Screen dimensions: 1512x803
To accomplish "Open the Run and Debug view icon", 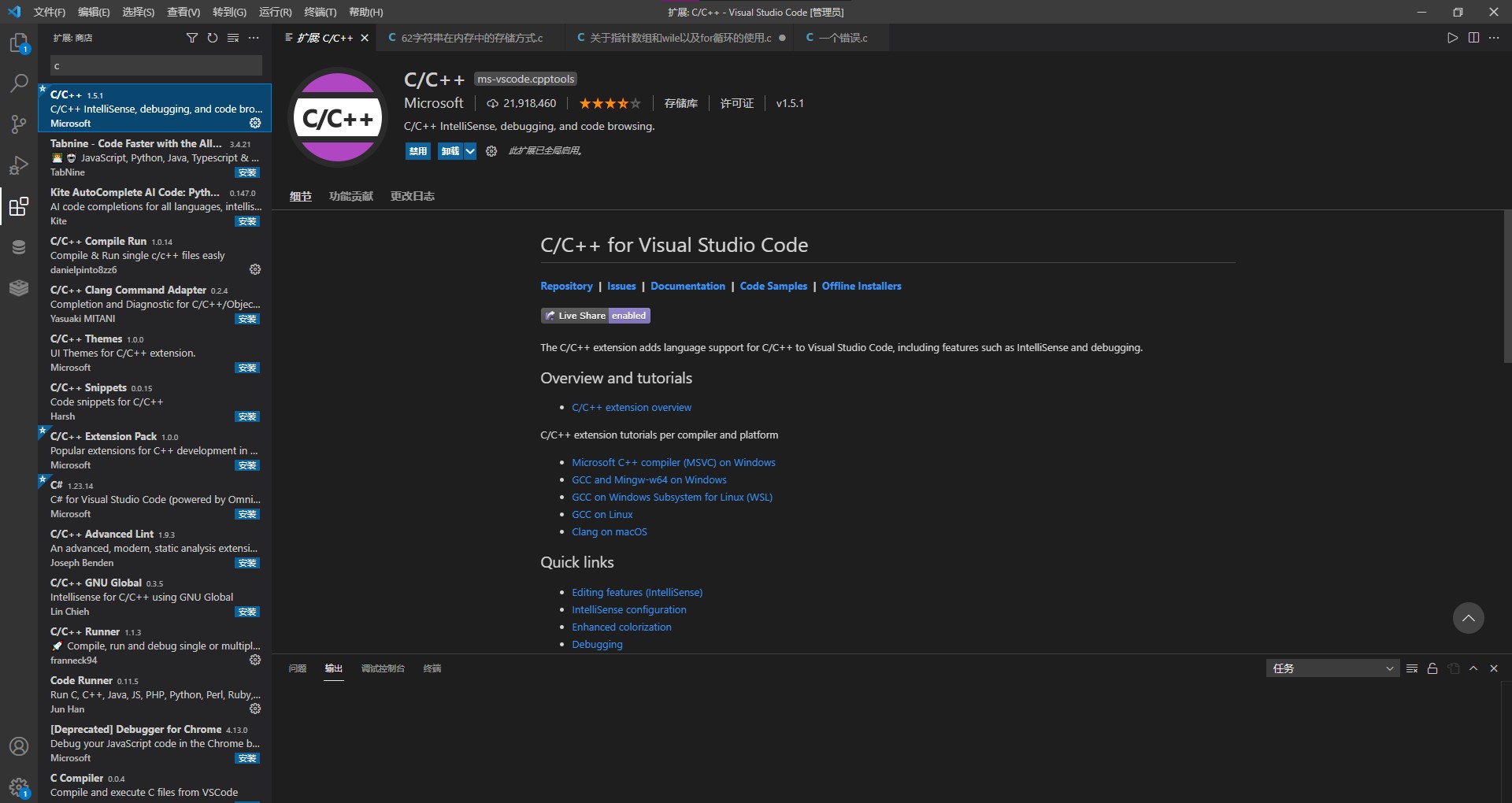I will point(19,165).
